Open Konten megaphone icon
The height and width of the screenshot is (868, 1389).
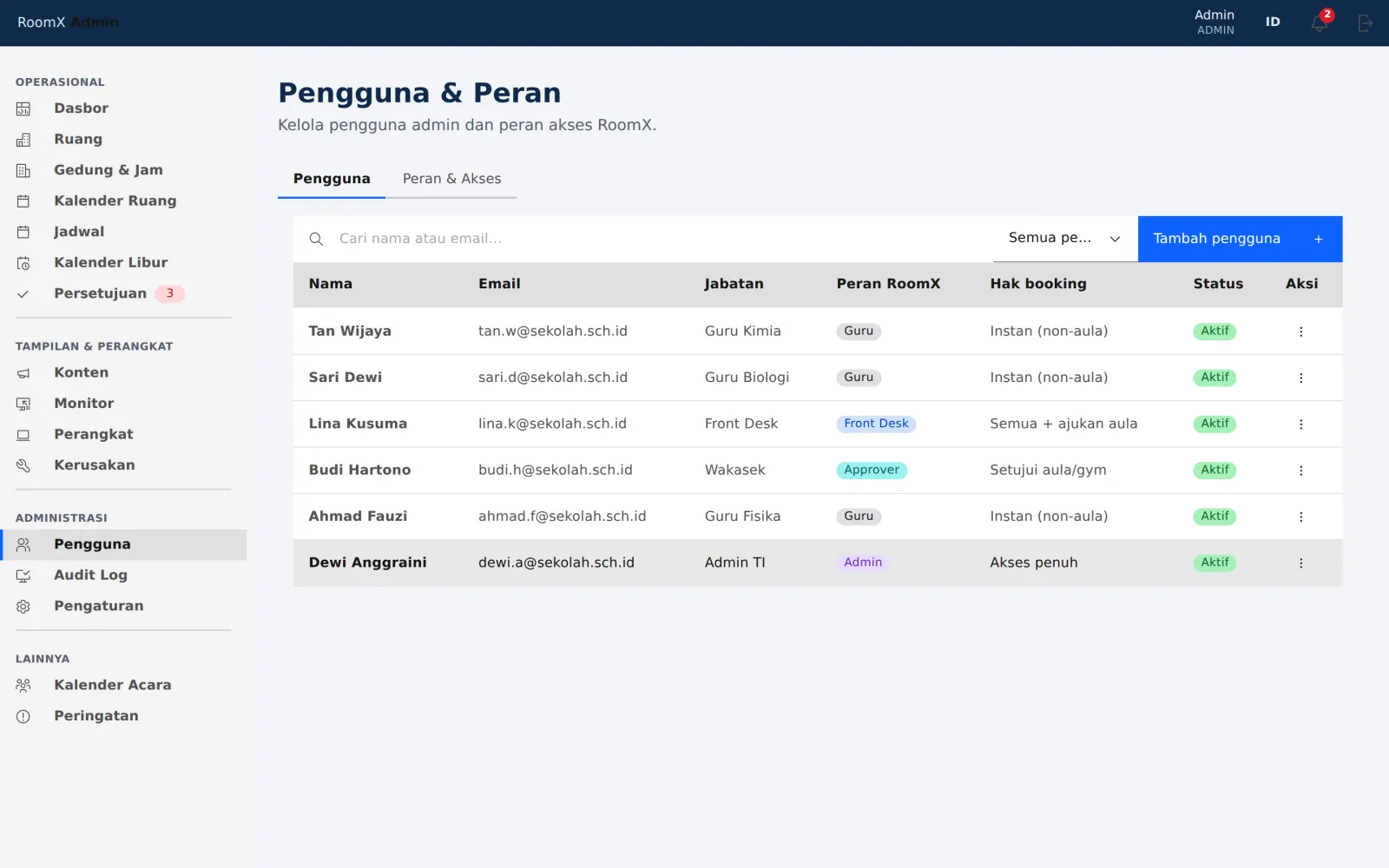[x=23, y=373]
